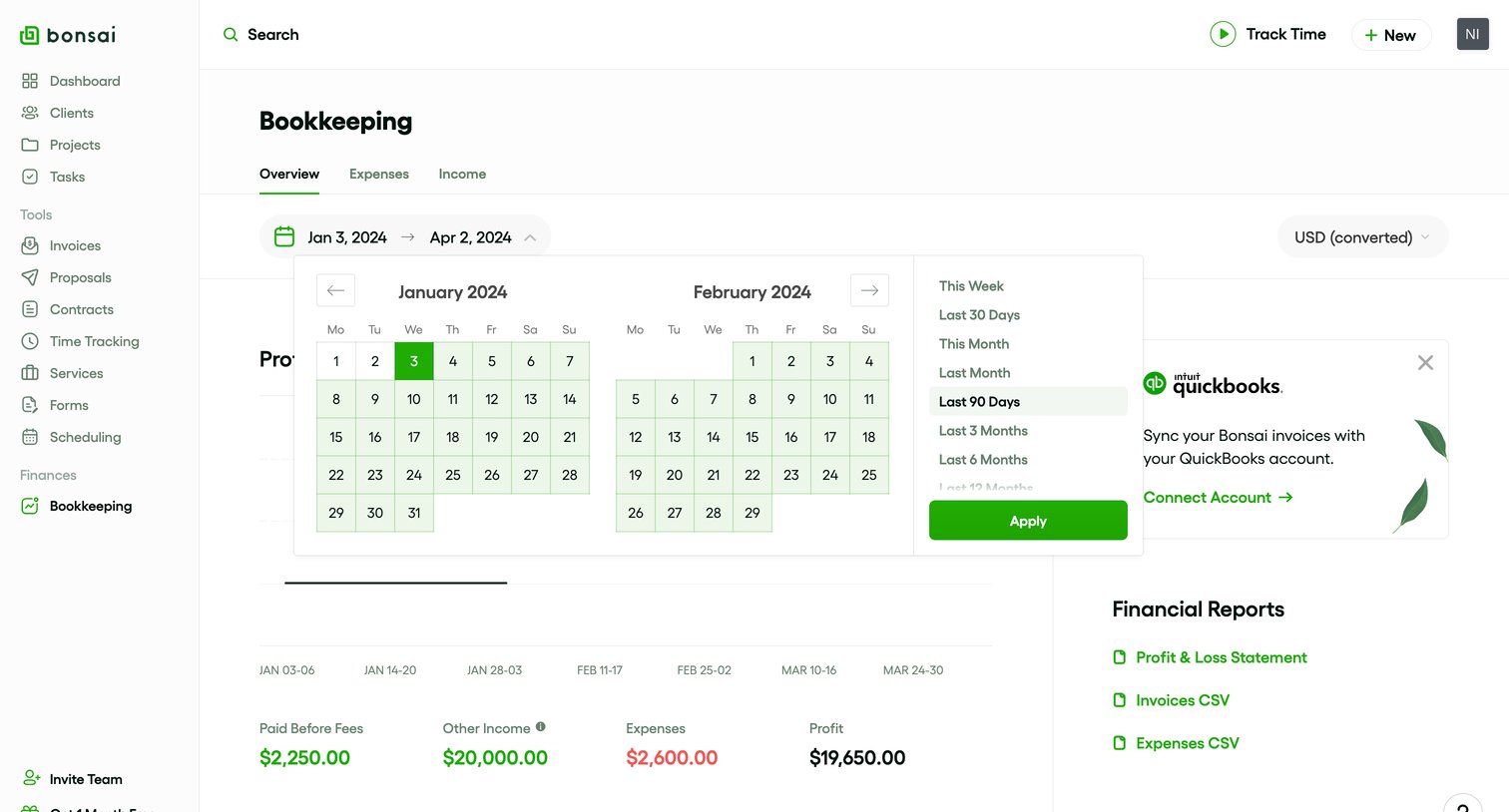Click the Track Time label
Image resolution: width=1509 pixels, height=812 pixels.
[1285, 34]
